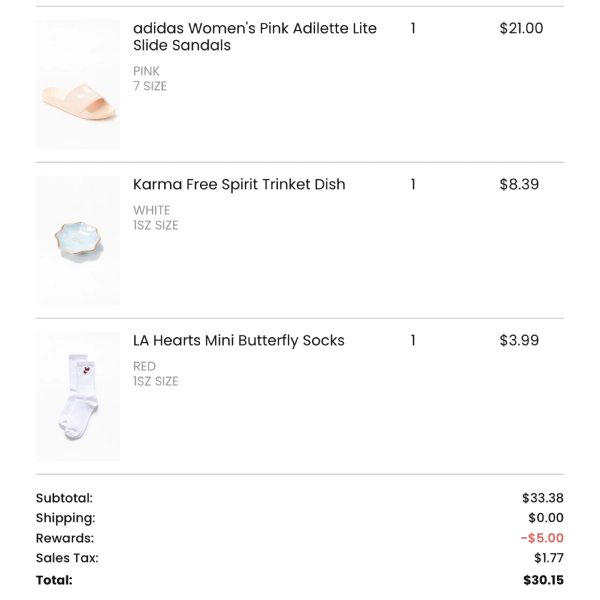Open the LA Hearts butterfly socks image
The width and height of the screenshot is (600, 600).
coord(78,396)
